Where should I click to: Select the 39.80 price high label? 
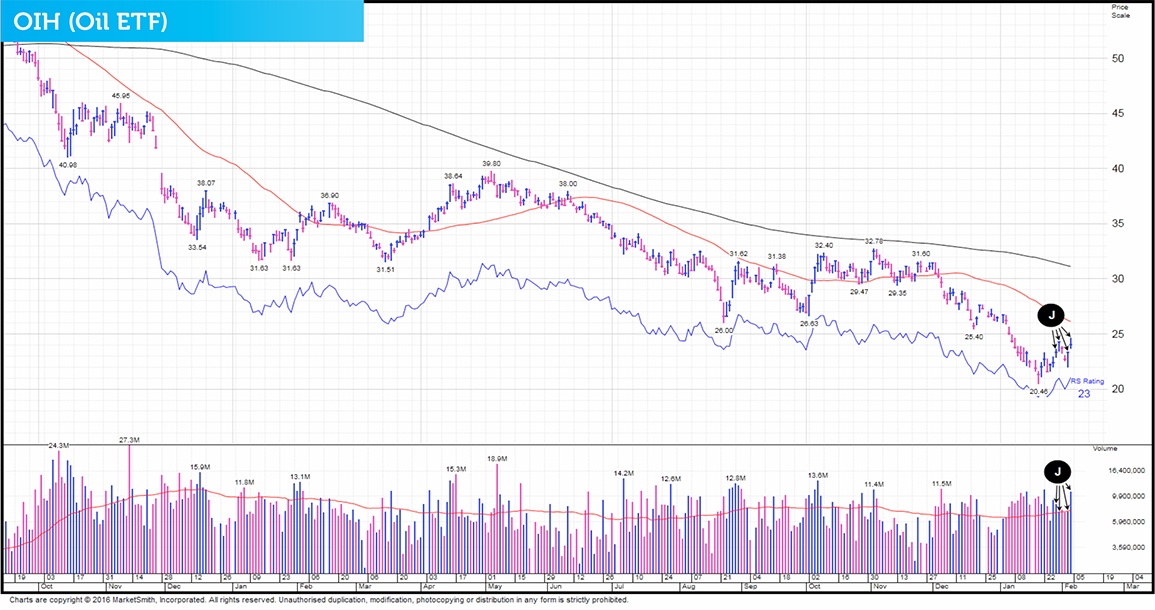pos(491,164)
